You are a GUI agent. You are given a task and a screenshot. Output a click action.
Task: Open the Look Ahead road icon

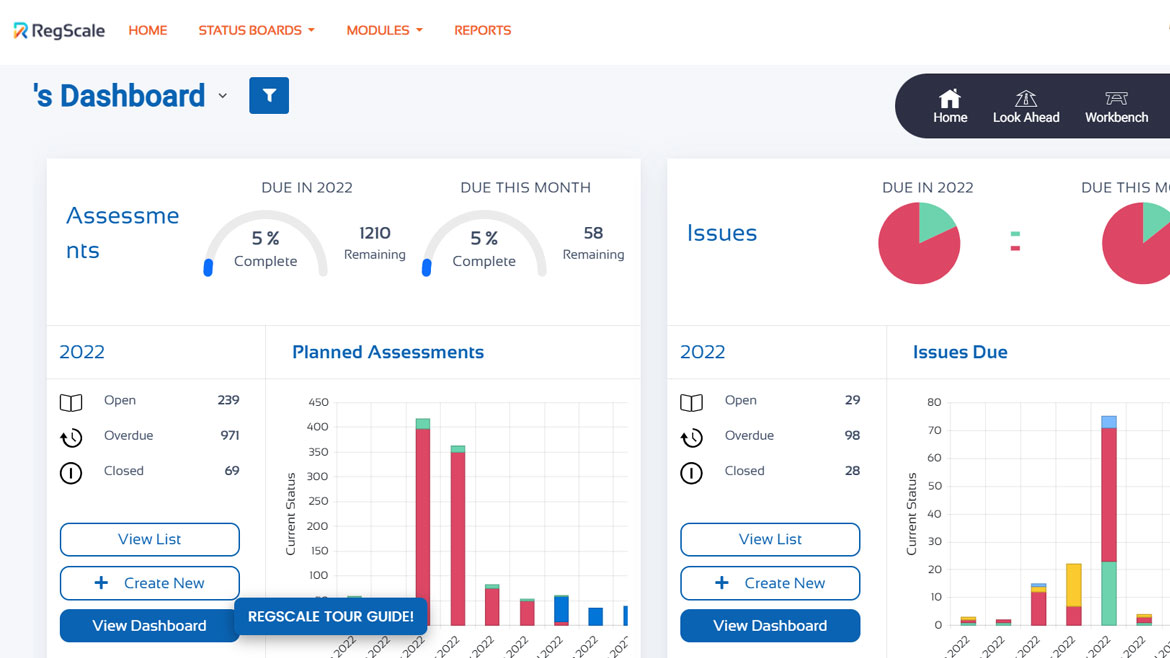[1025, 98]
